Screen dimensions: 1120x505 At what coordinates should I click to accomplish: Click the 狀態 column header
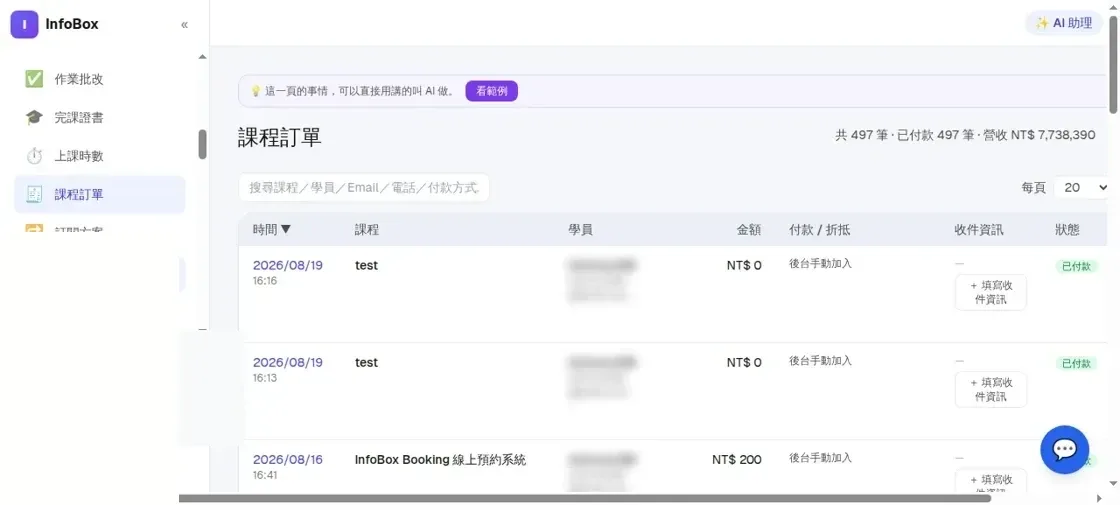1068,230
